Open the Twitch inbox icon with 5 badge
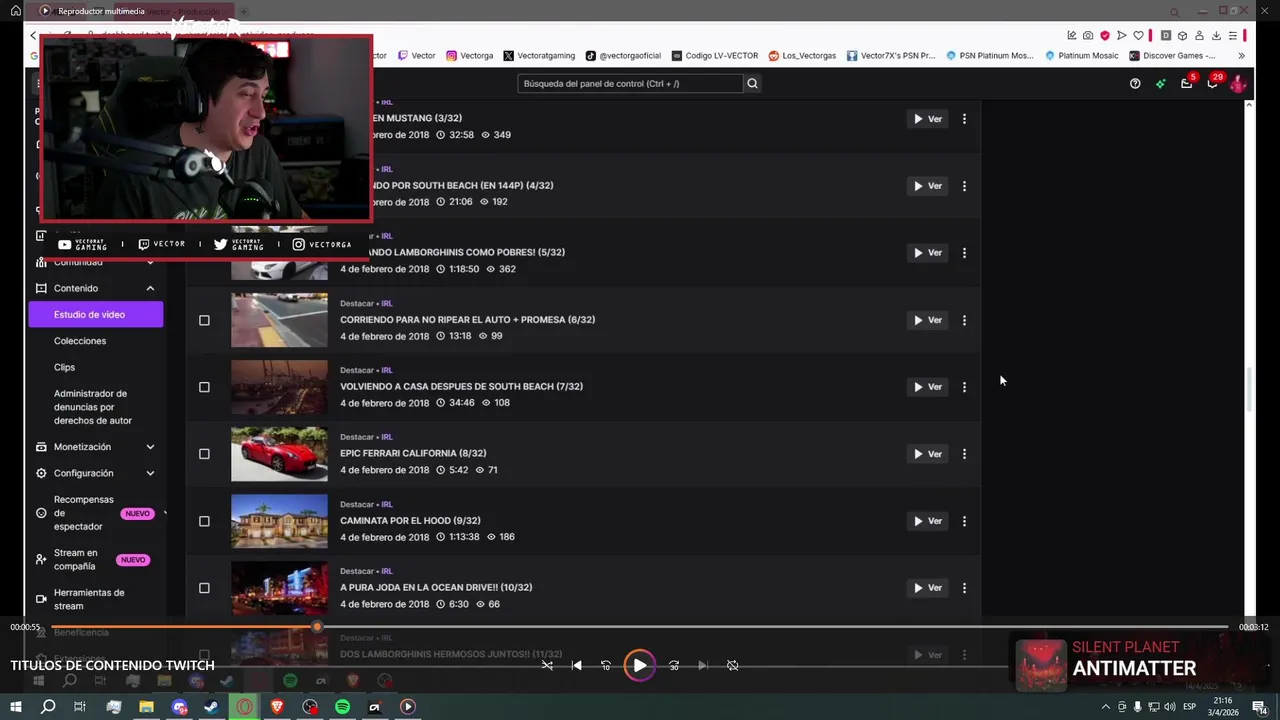The height and width of the screenshot is (720, 1280). pyautogui.click(x=1186, y=84)
